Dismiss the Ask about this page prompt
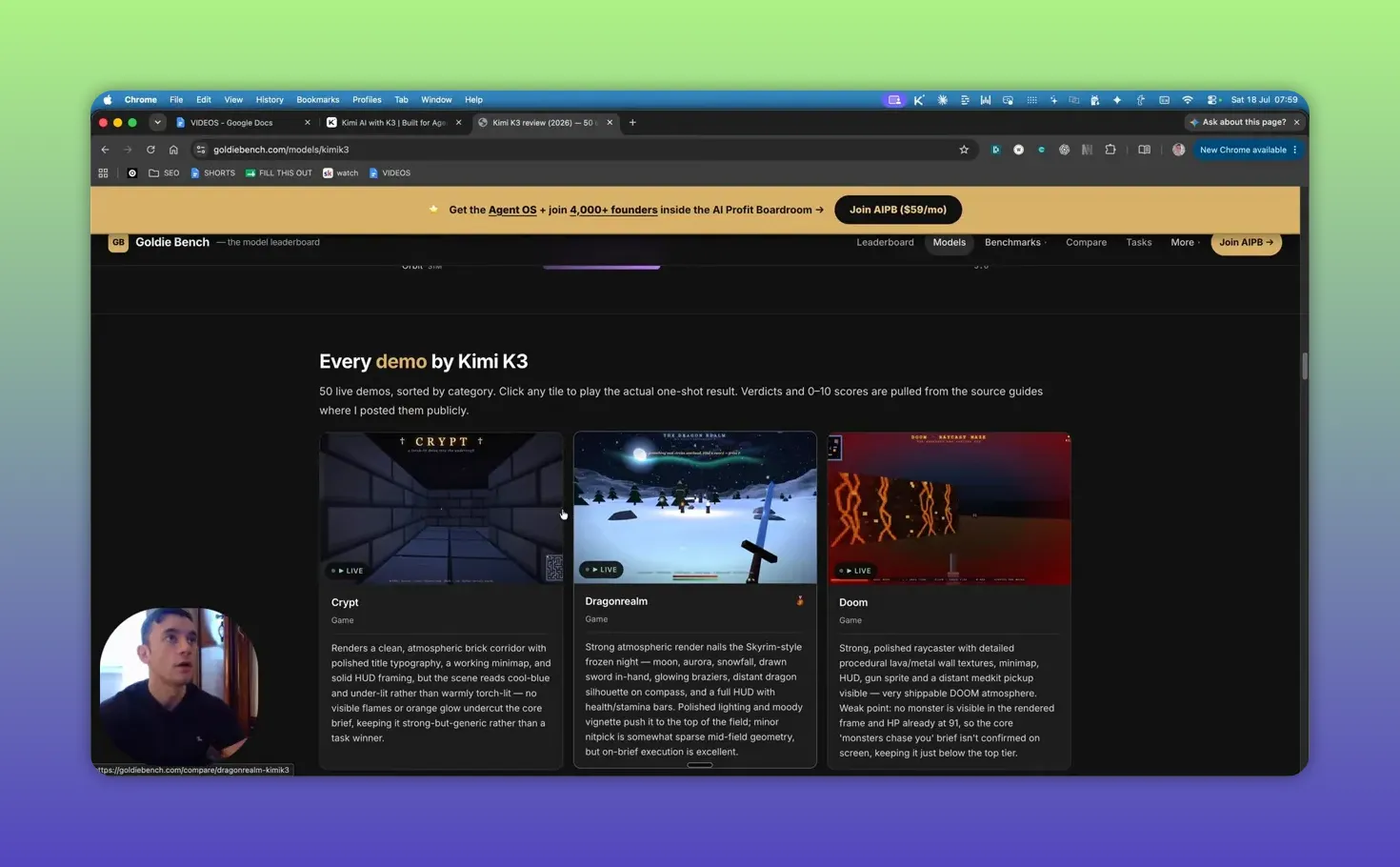 click(1296, 122)
